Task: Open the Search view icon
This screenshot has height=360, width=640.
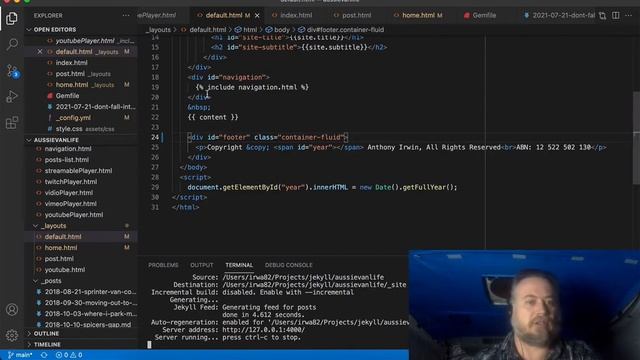Action: 12,44
